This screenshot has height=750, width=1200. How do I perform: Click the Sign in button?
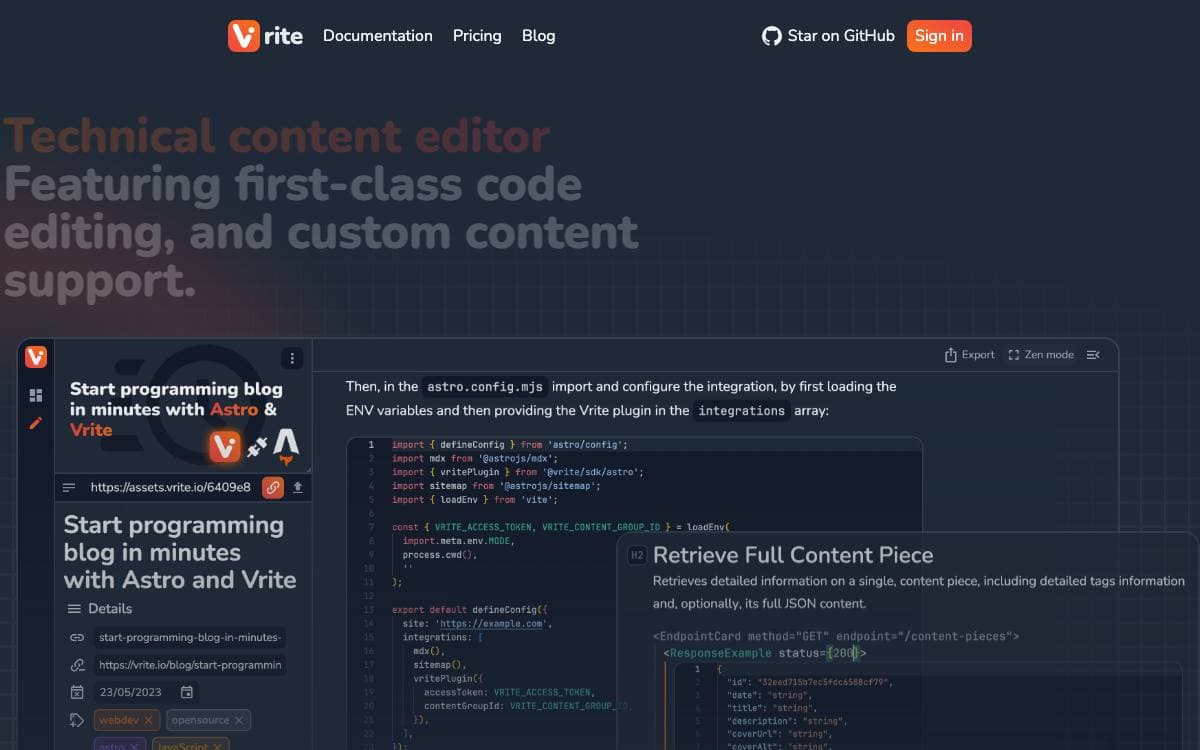click(x=939, y=36)
